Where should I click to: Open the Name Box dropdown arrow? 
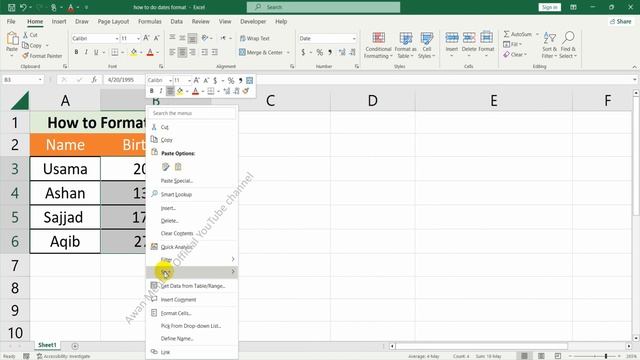pyautogui.click(x=40, y=80)
